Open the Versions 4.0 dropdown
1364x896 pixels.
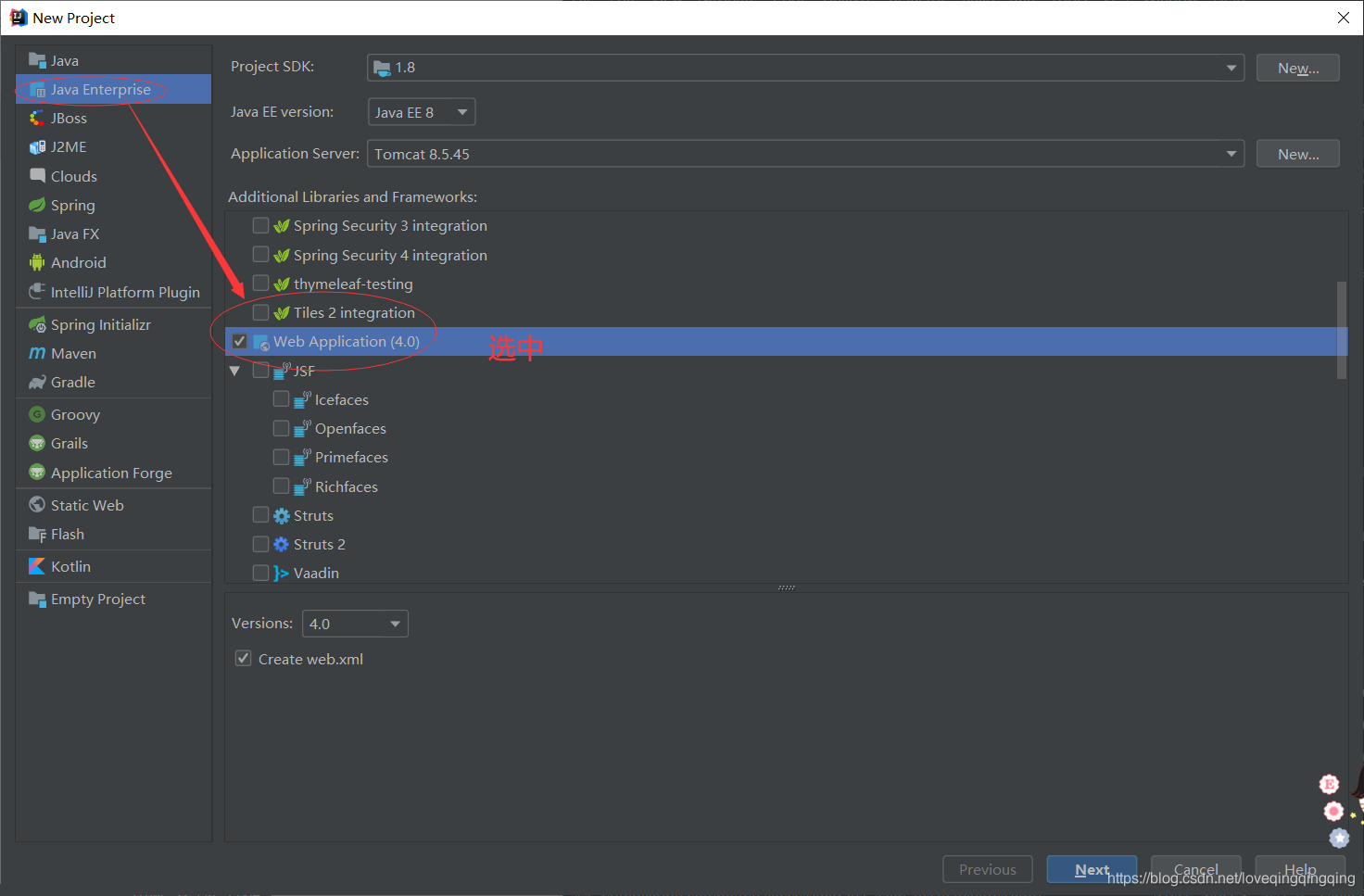coord(355,624)
